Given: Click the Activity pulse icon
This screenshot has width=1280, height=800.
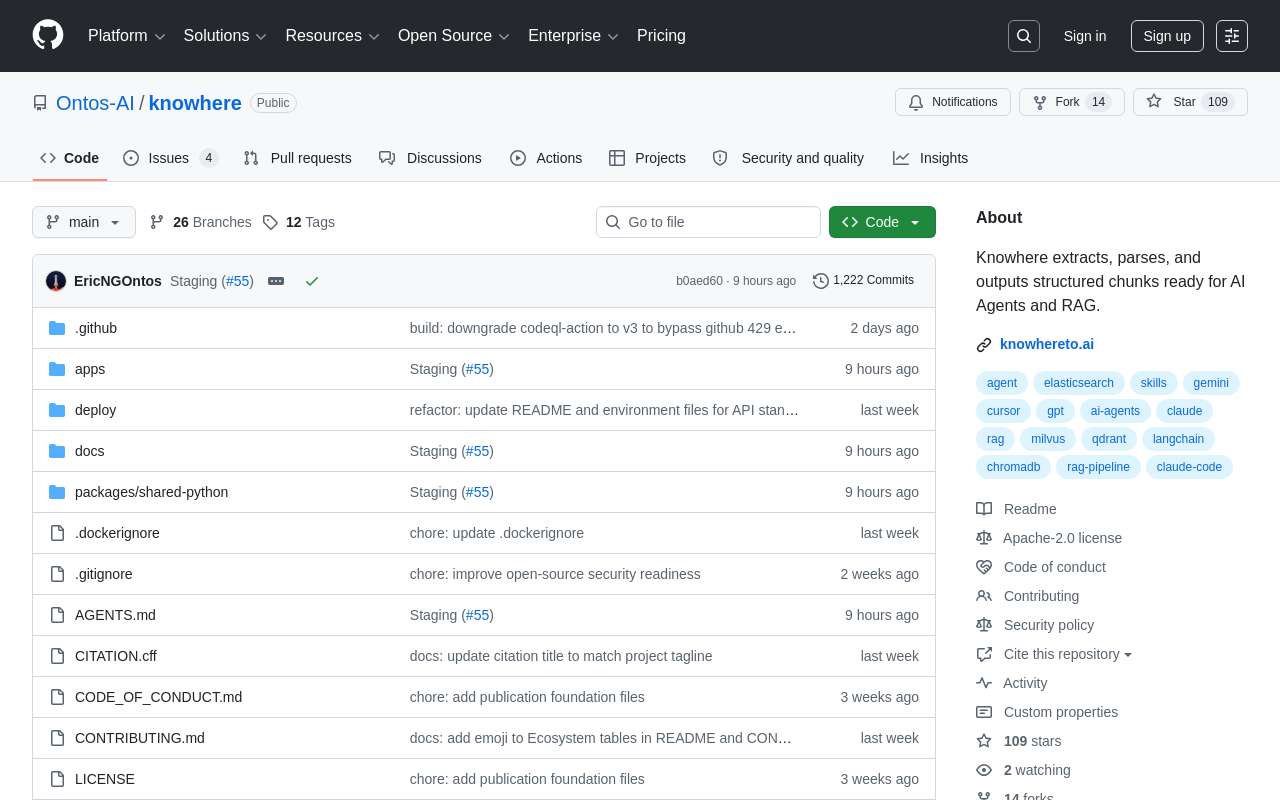Looking at the screenshot, I should pos(984,683).
